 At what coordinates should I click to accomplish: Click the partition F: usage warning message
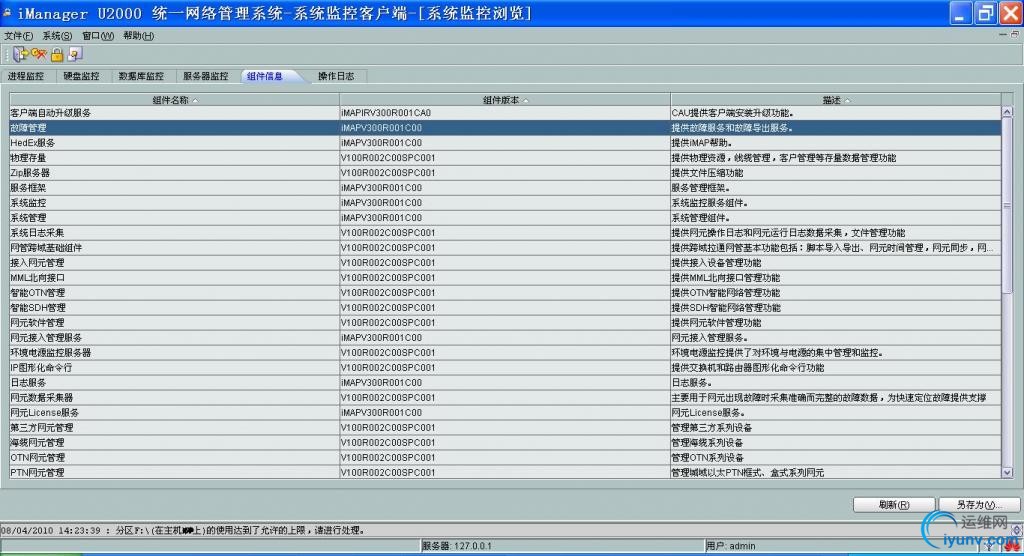[183, 531]
